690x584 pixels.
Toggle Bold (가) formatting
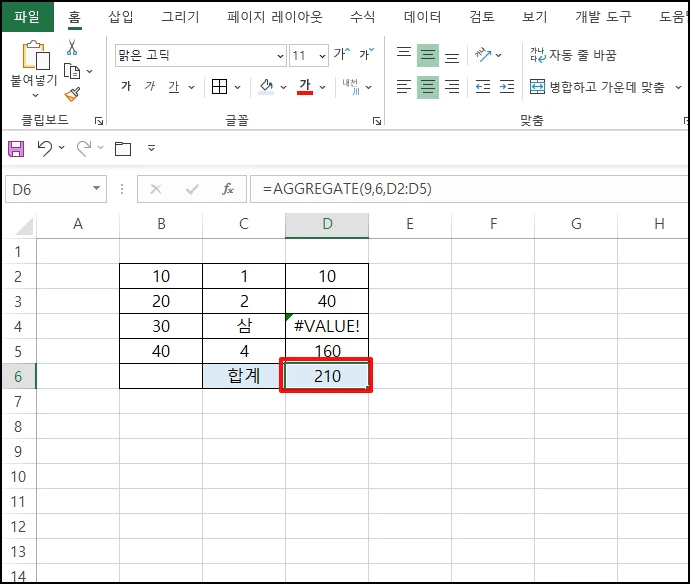pyautogui.click(x=126, y=86)
